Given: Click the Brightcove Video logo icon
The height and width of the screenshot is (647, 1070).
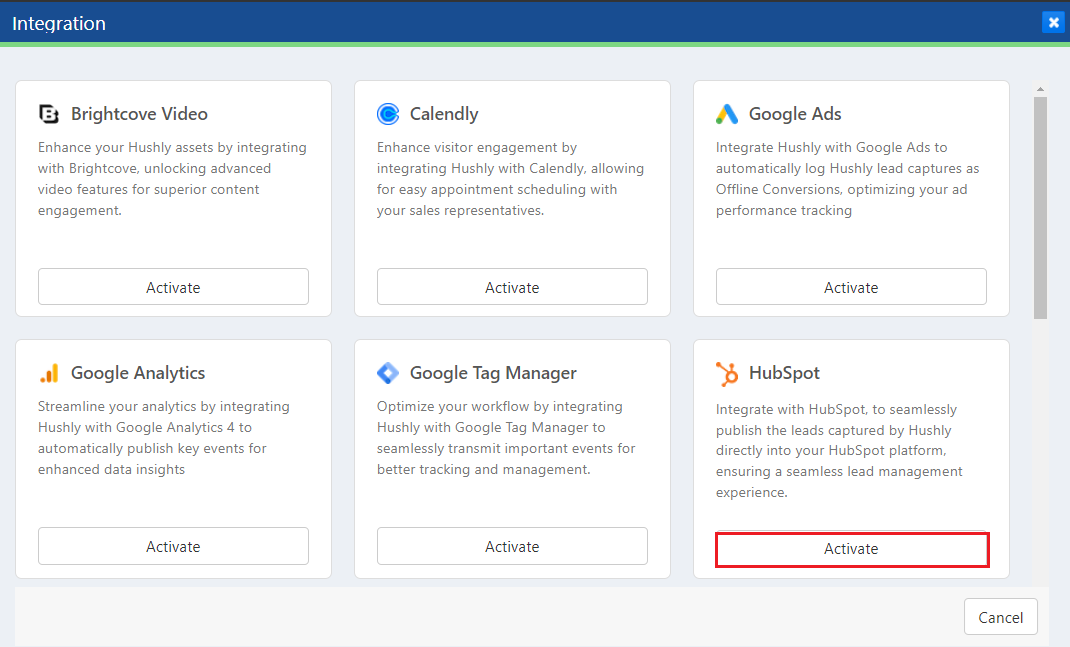Looking at the screenshot, I should click(x=48, y=114).
